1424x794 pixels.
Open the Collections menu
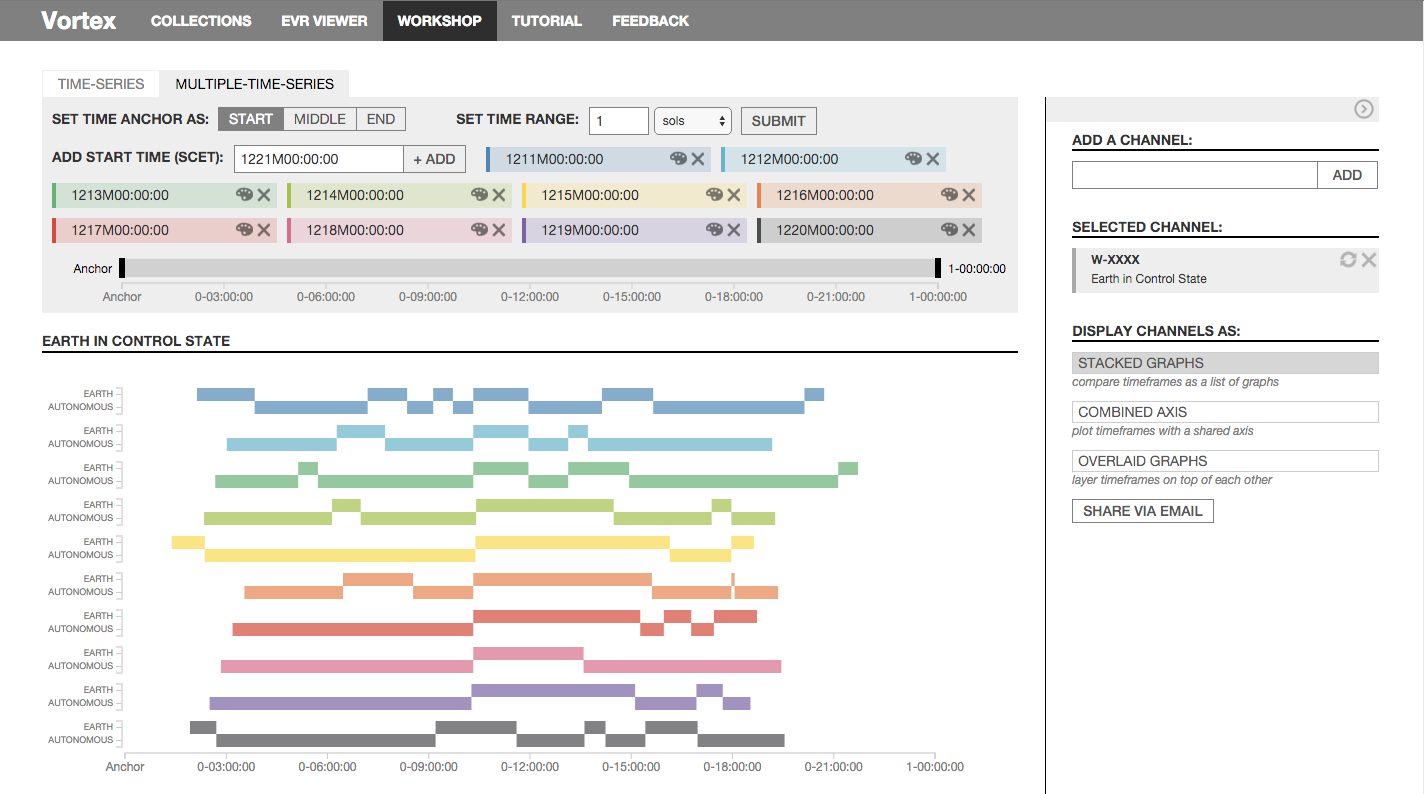(x=201, y=20)
